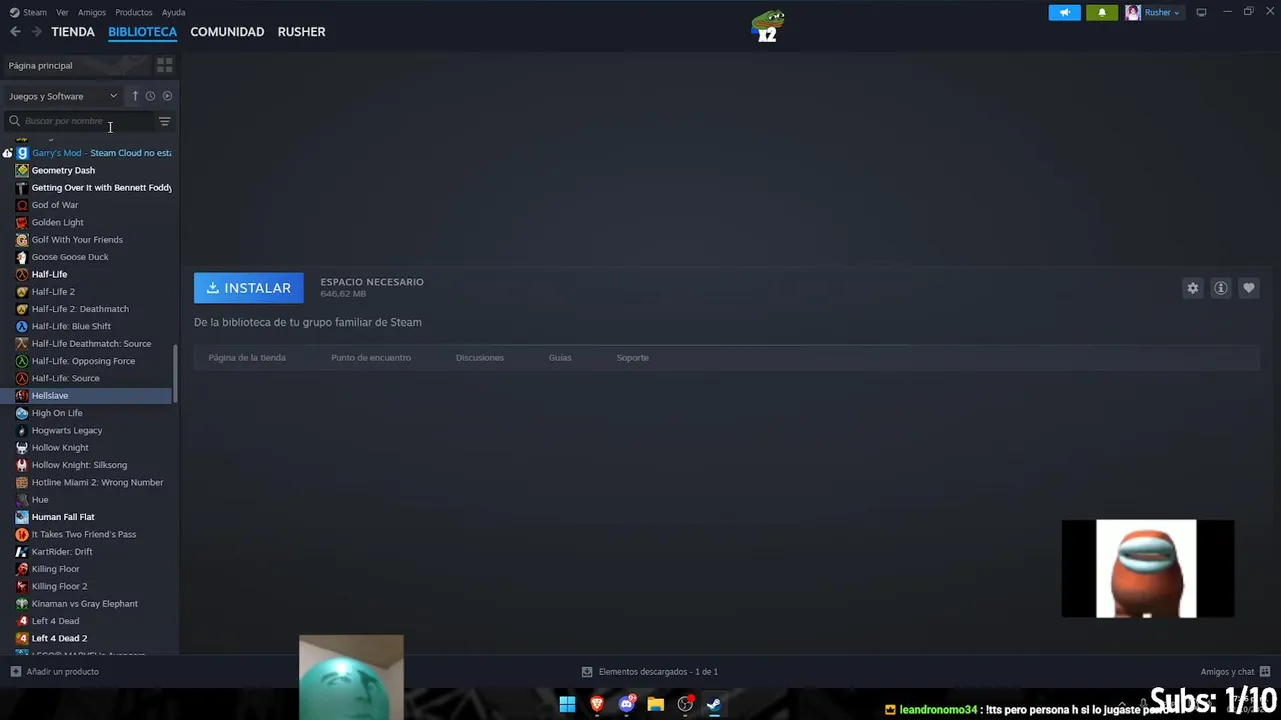Toggle the recent activity clock filter
The height and width of the screenshot is (720, 1281).
[150, 96]
